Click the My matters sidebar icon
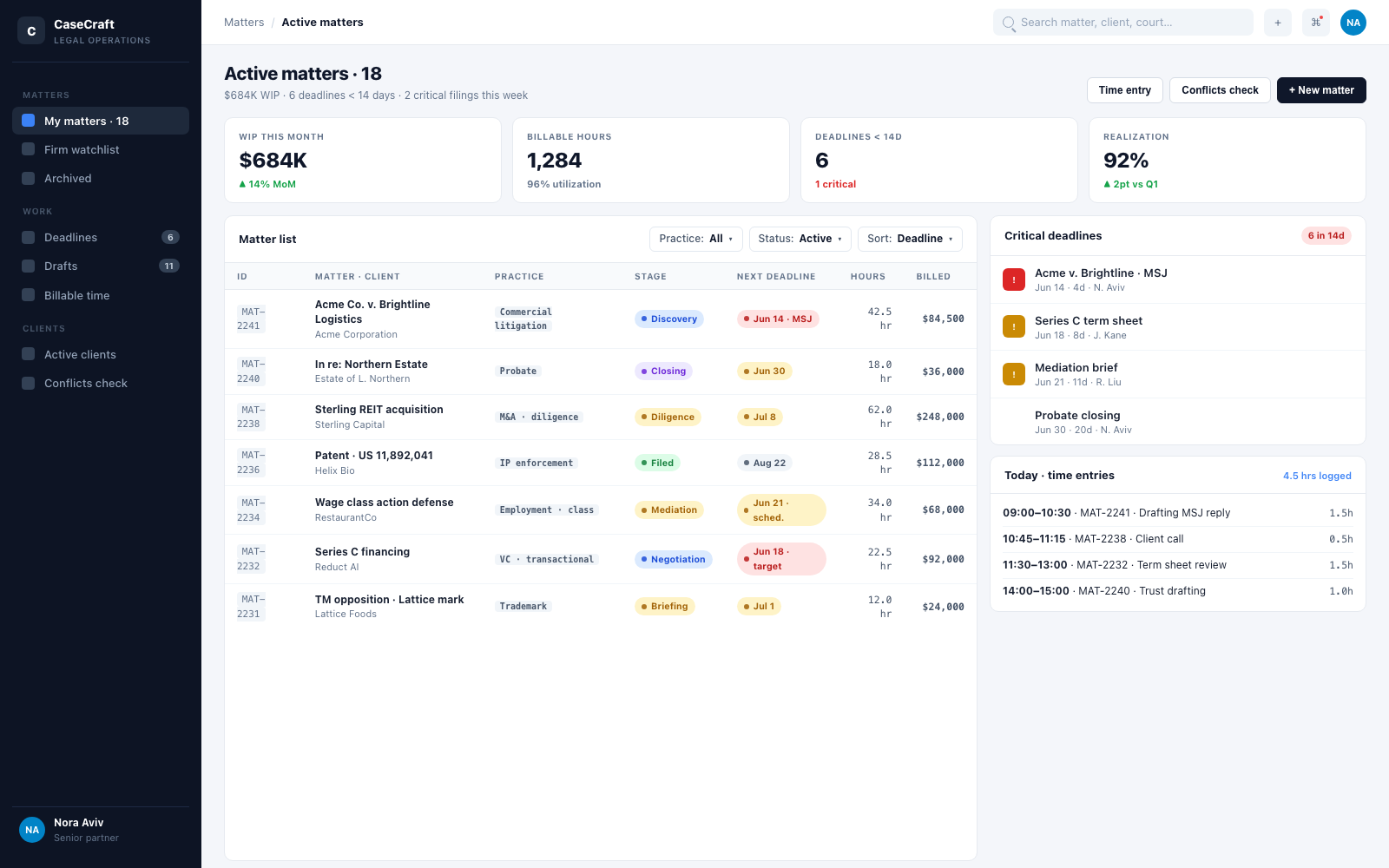This screenshot has width=1389, height=868. (29, 121)
